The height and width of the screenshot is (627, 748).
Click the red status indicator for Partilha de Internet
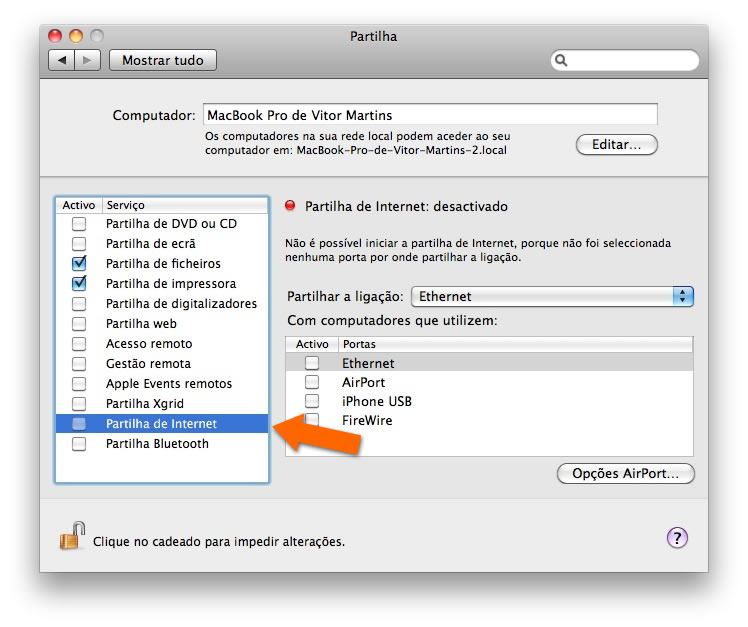(291, 206)
